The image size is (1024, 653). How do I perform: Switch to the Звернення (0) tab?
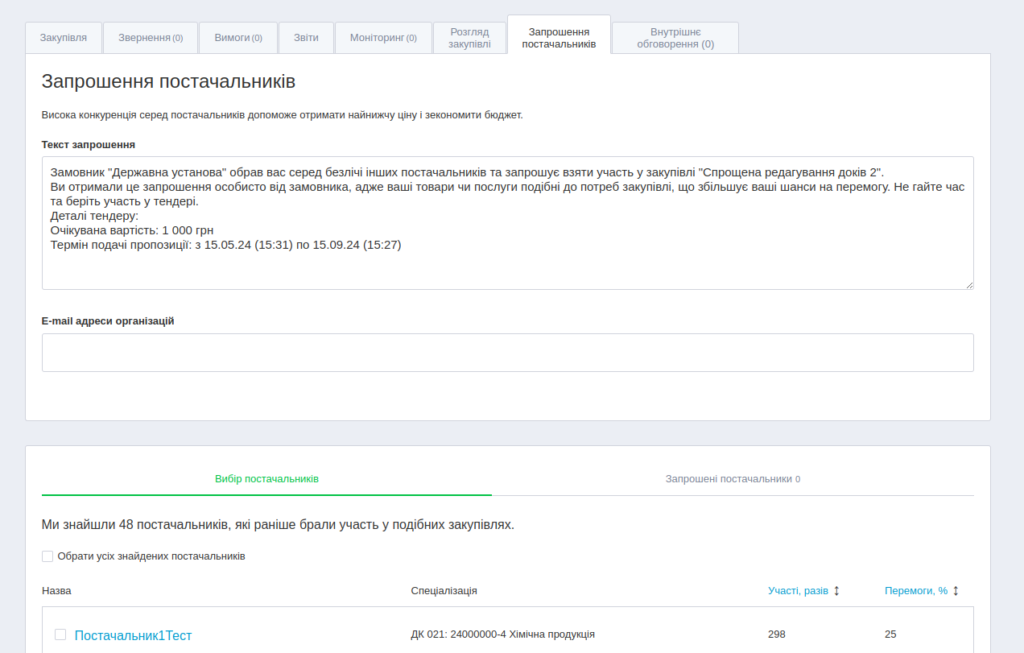tap(151, 38)
